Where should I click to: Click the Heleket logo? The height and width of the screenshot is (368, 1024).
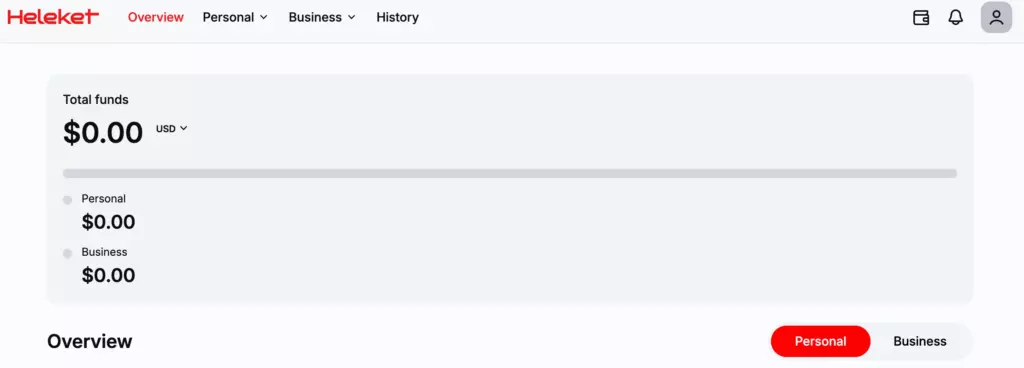[53, 17]
